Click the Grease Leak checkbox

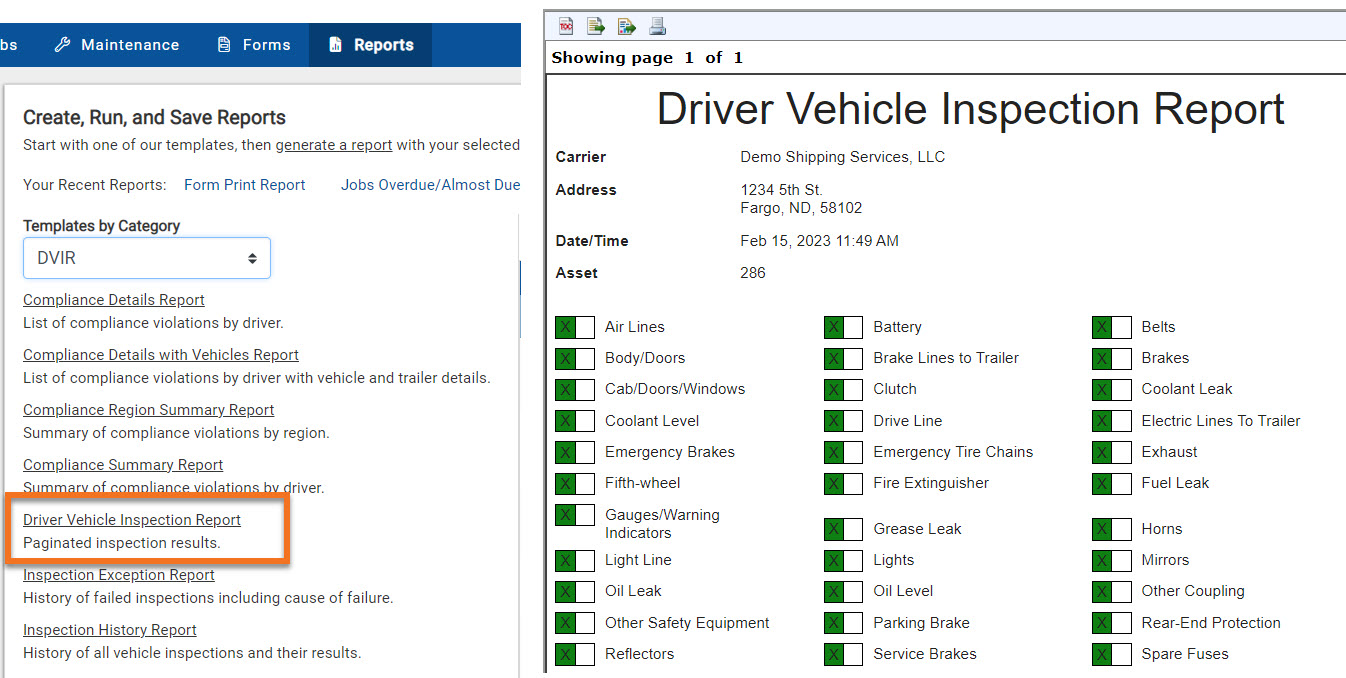(x=843, y=529)
